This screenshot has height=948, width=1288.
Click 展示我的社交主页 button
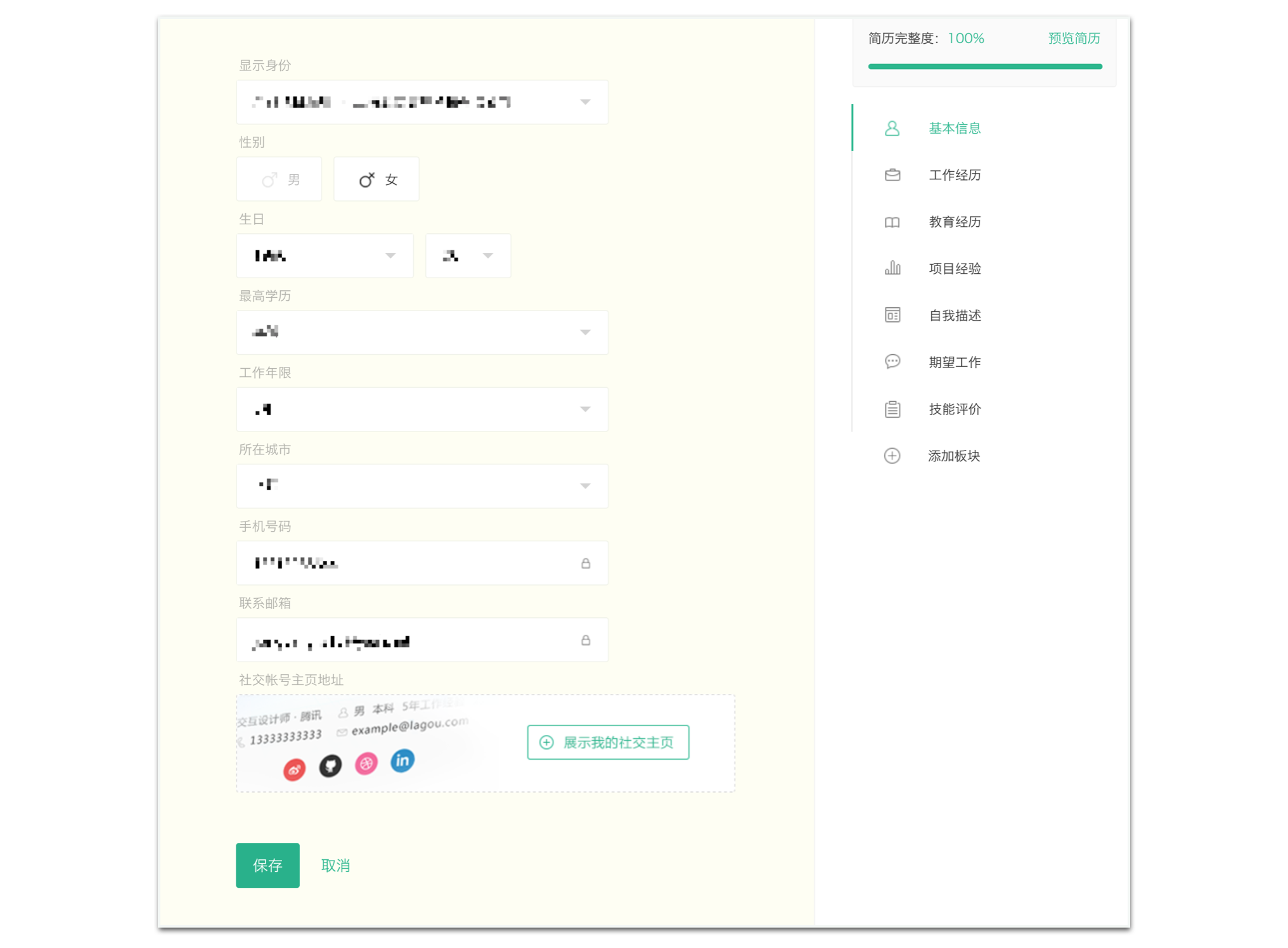608,742
